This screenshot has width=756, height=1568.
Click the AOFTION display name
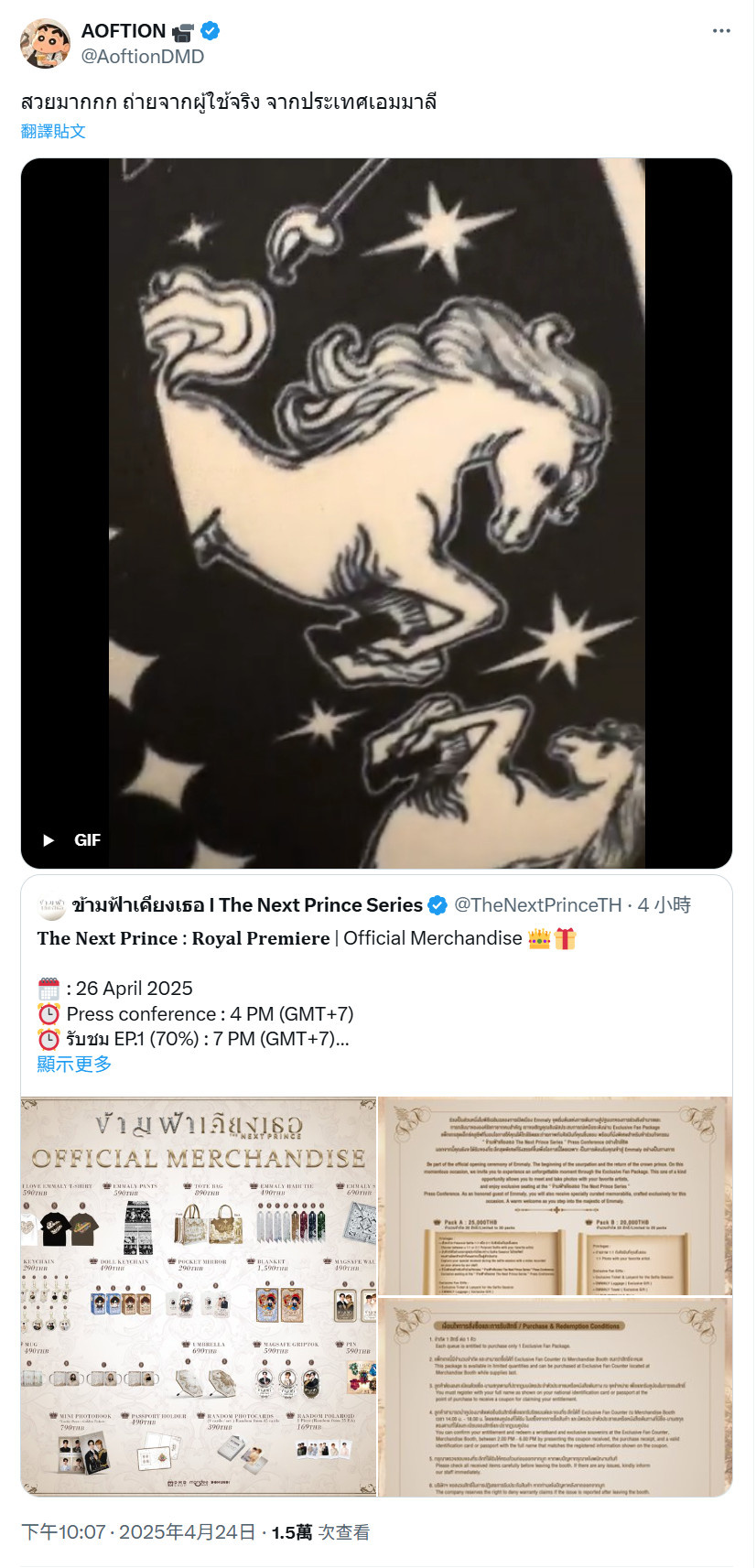pyautogui.click(x=124, y=31)
